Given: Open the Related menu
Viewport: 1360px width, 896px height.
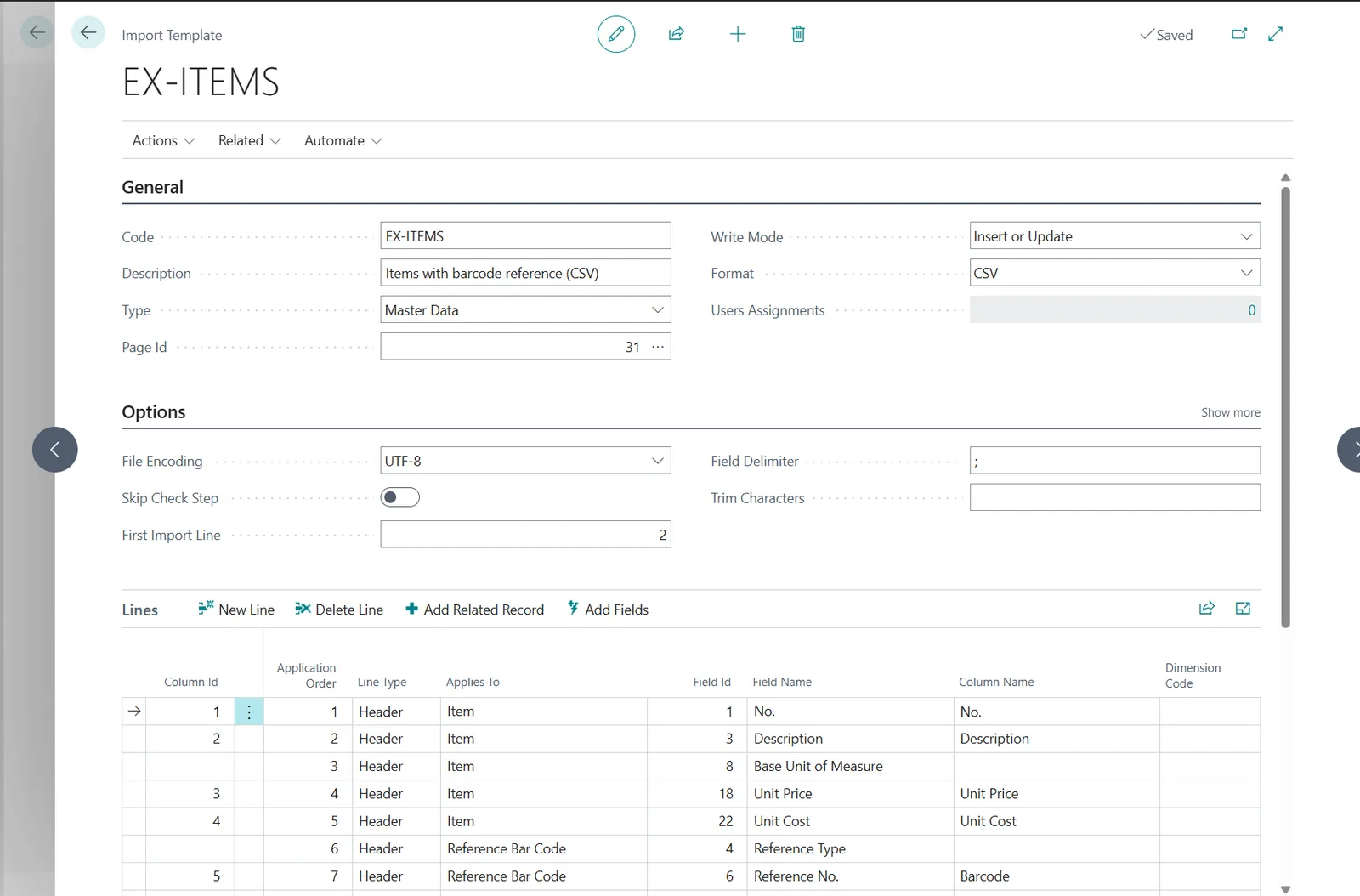Looking at the screenshot, I should coord(249,140).
